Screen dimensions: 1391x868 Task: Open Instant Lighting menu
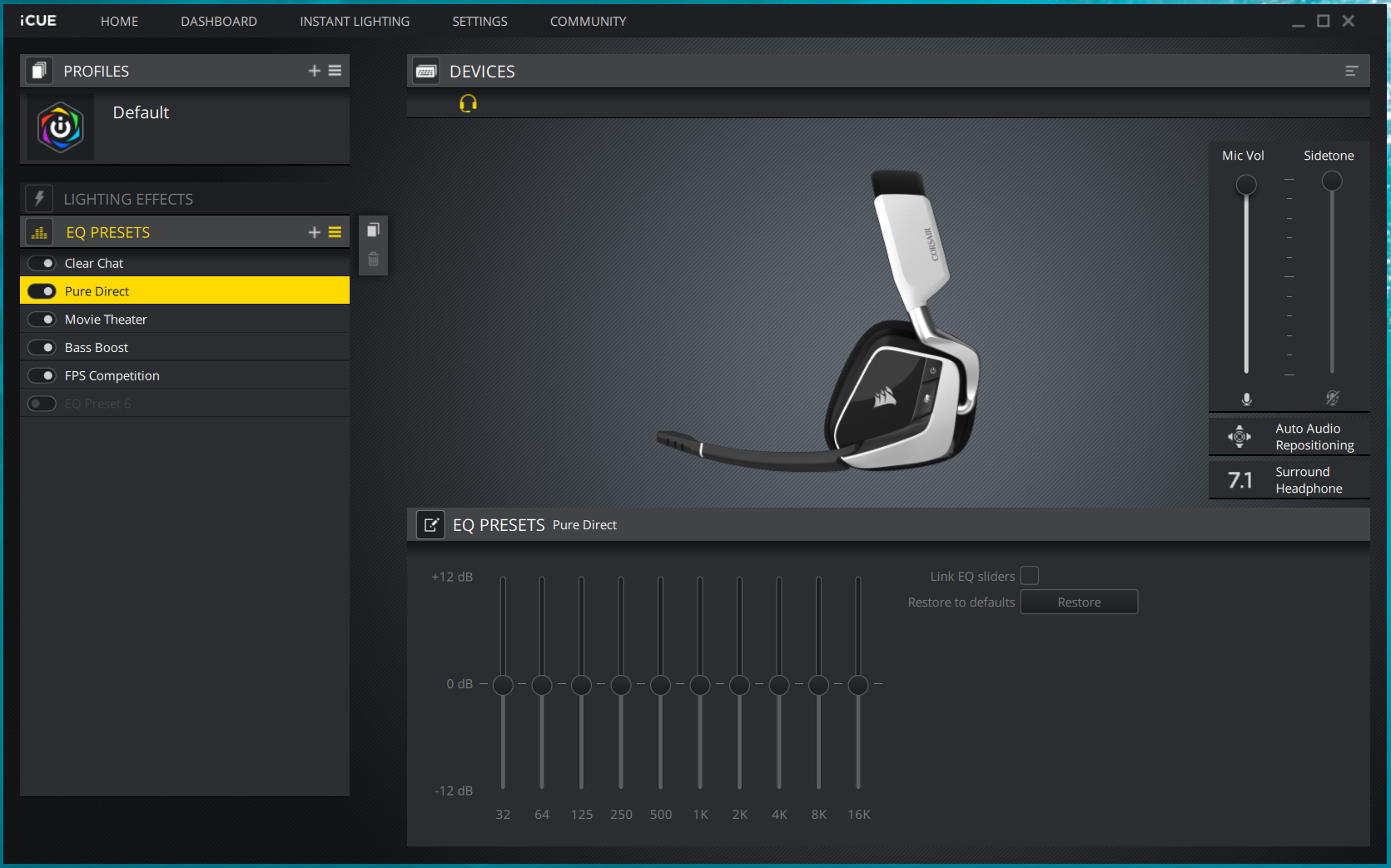(355, 21)
